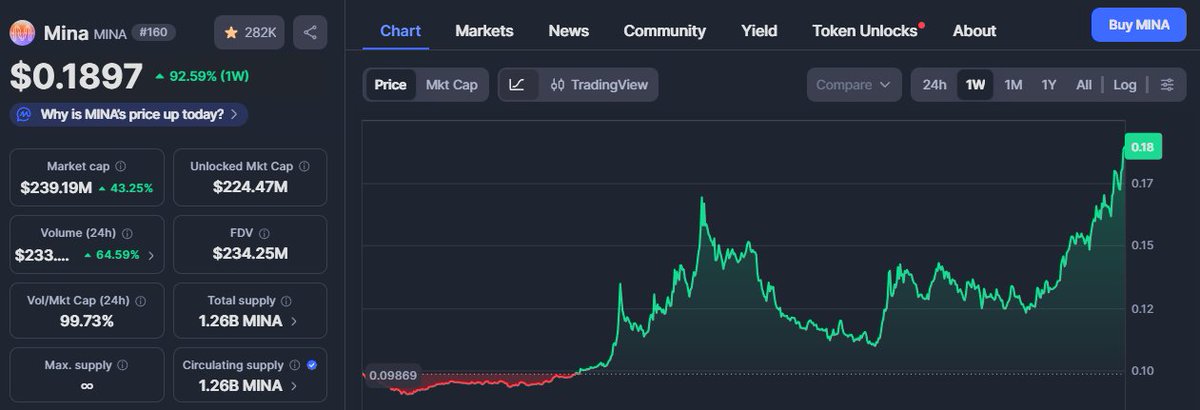This screenshot has width=1200, height=410.
Task: Expand Total supply 1.26B MINA chevron
Action: (x=293, y=321)
